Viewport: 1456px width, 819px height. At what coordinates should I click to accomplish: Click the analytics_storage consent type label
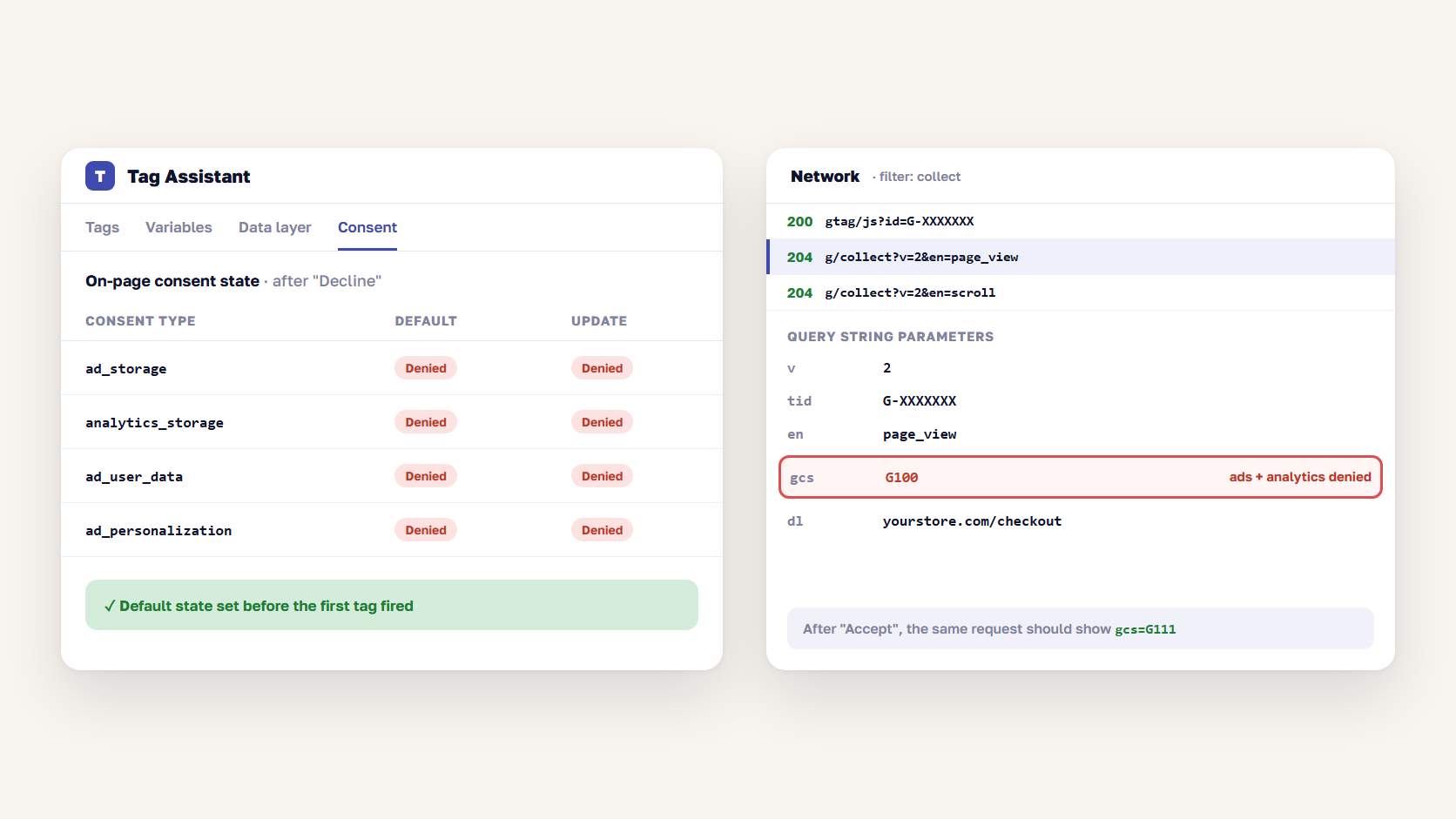tap(154, 422)
